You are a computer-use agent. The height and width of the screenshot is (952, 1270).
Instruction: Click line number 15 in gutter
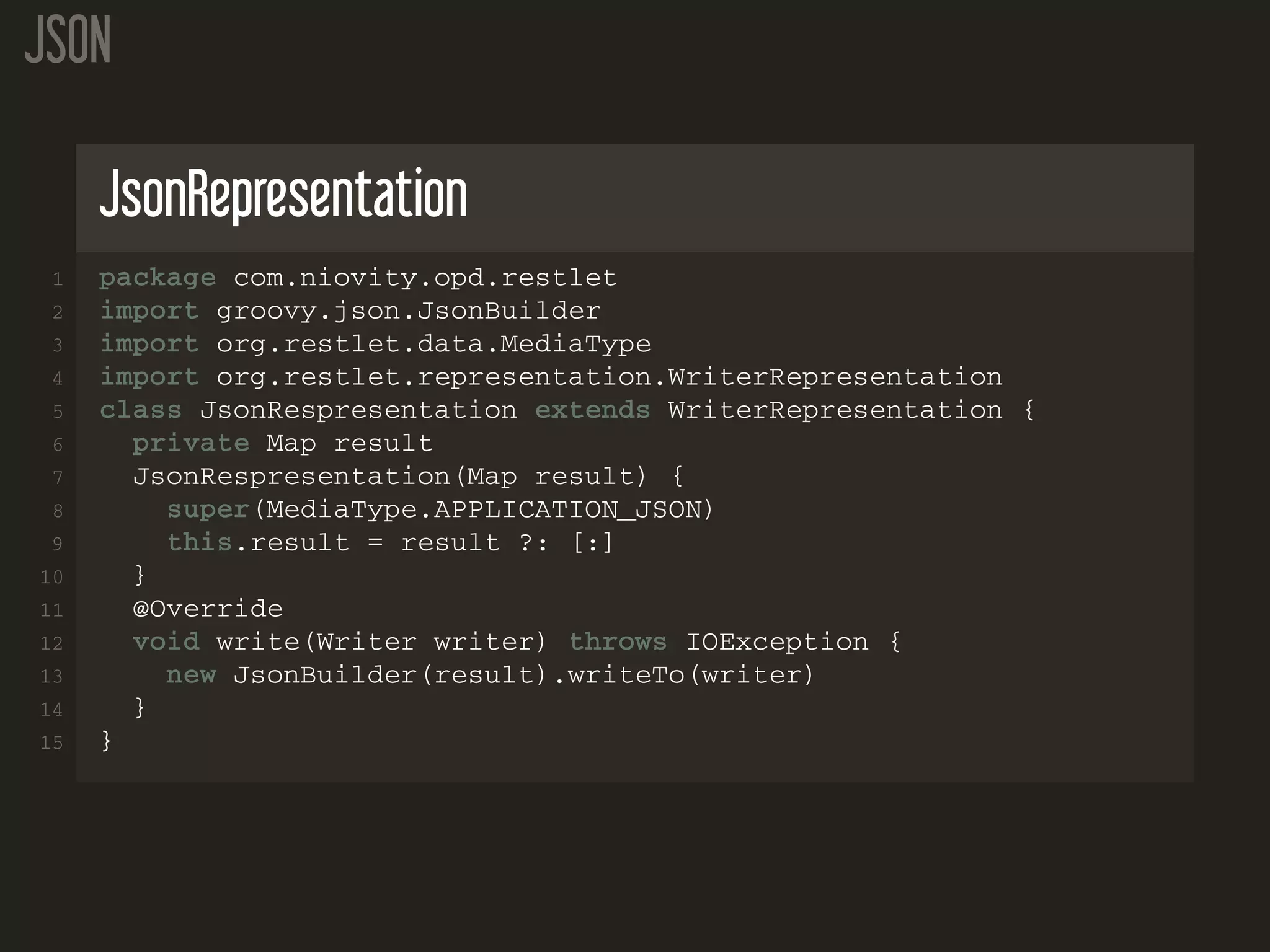[51, 743]
